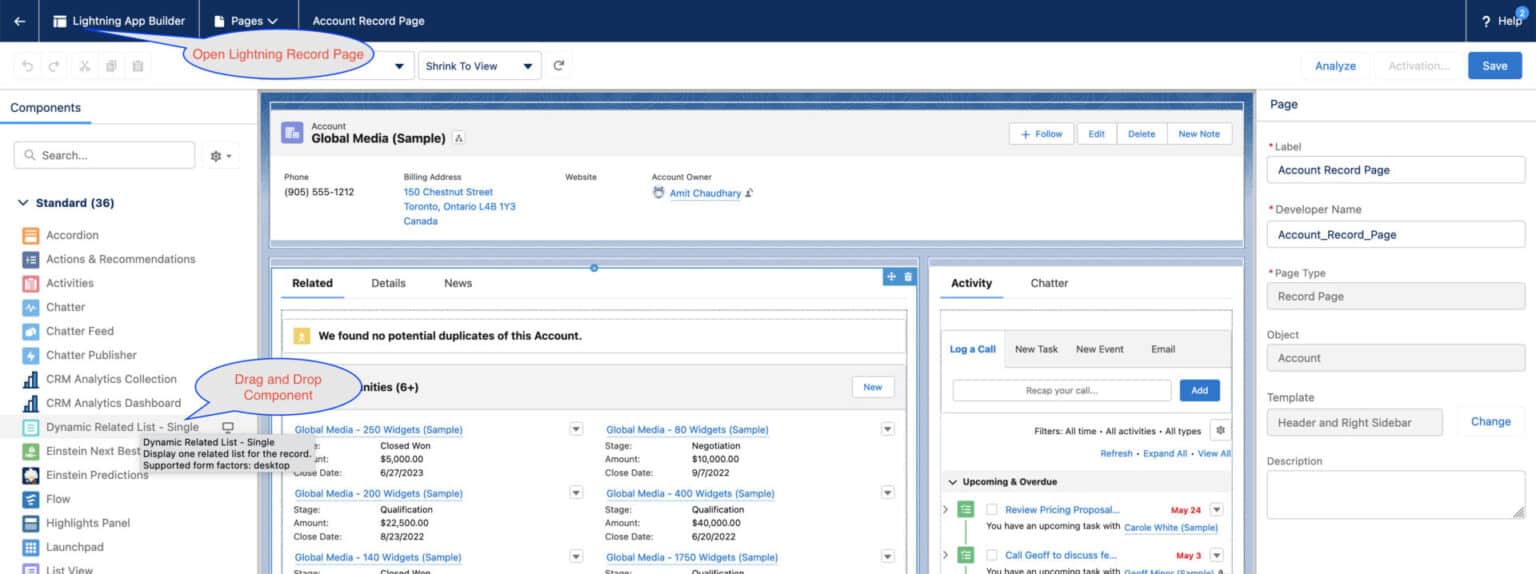Click the refresh canvas icon
The width and height of the screenshot is (1536, 574).
click(x=559, y=66)
